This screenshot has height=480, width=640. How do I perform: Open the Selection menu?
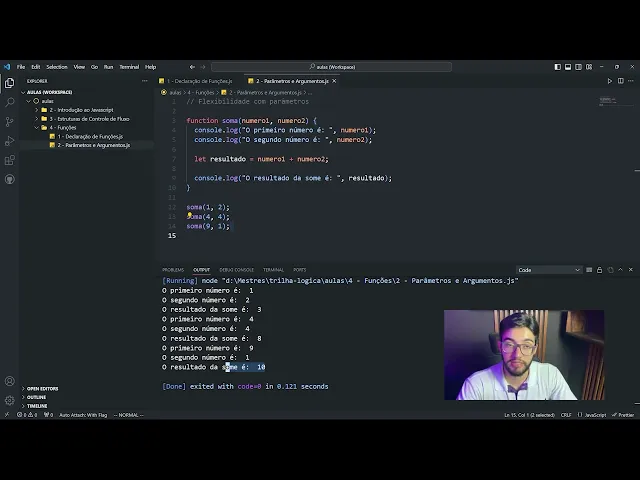pos(57,67)
